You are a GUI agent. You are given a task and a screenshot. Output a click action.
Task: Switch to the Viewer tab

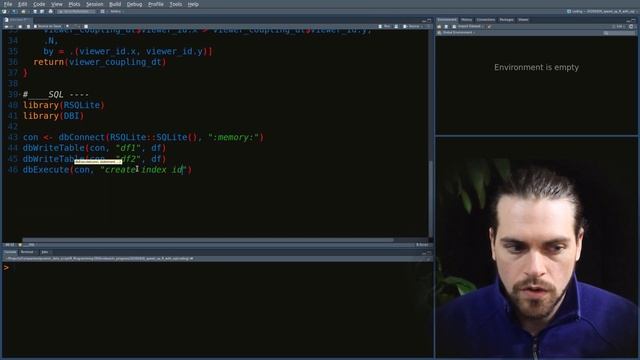pyautogui.click(x=523, y=20)
